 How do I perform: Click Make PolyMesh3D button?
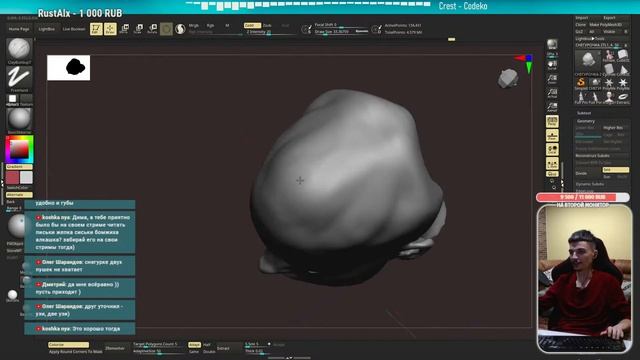point(606,25)
